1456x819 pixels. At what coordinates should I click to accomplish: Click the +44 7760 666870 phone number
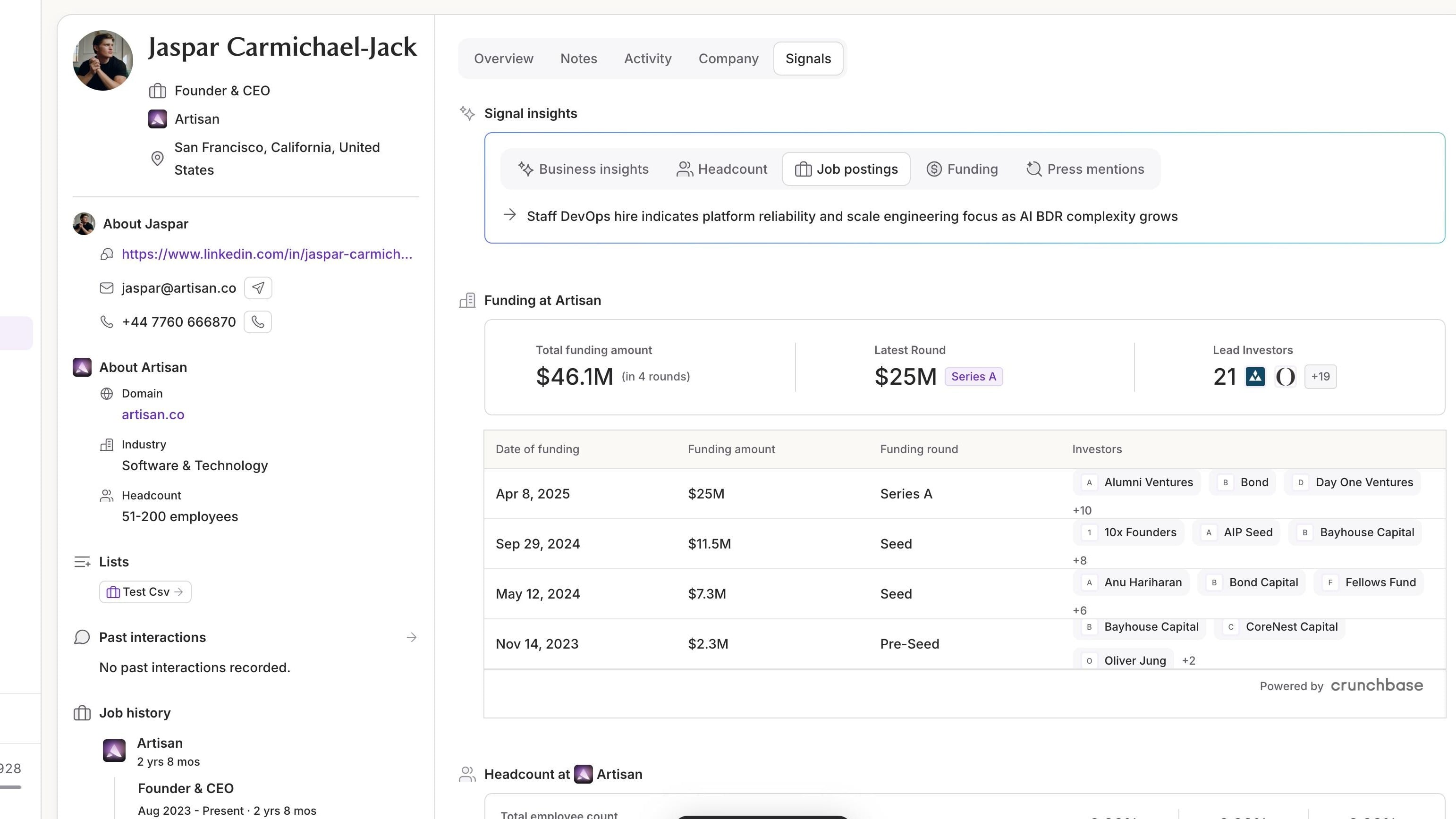click(x=178, y=322)
